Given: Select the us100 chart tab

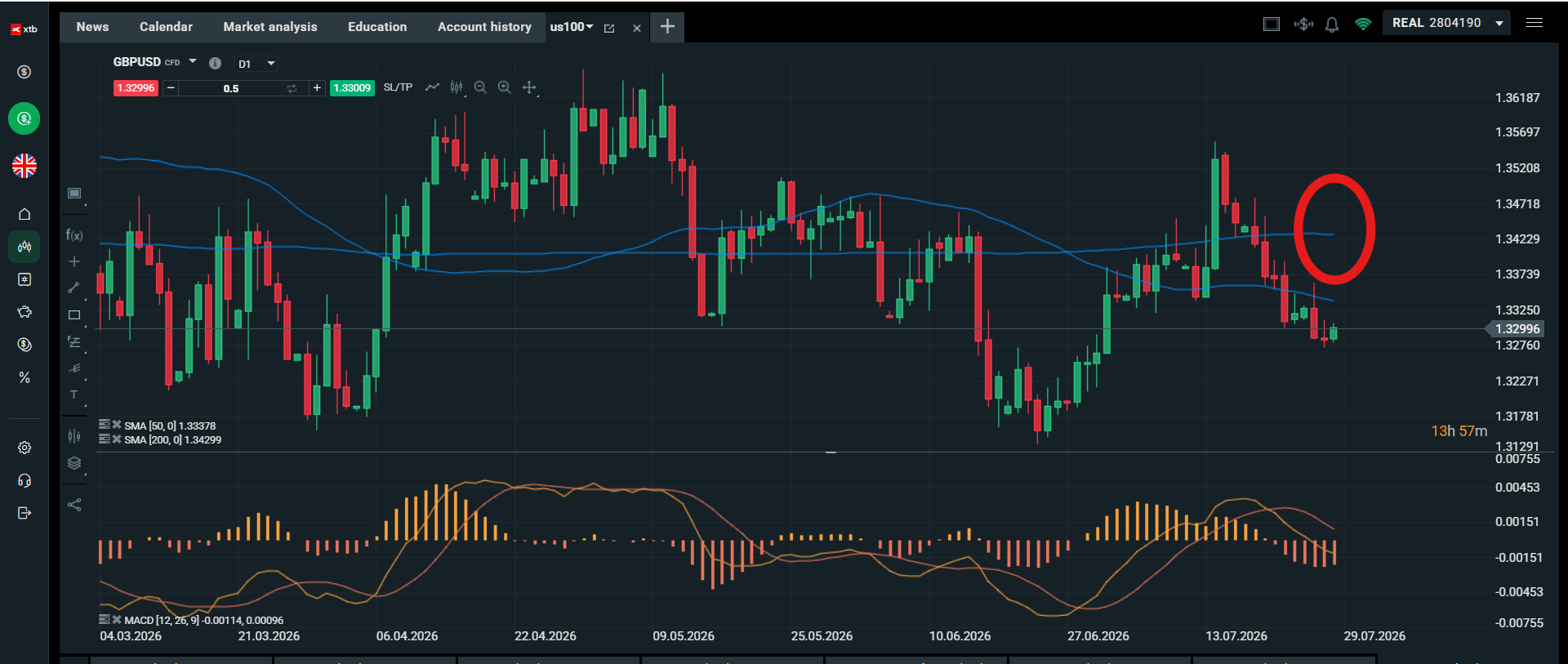Looking at the screenshot, I should (567, 27).
